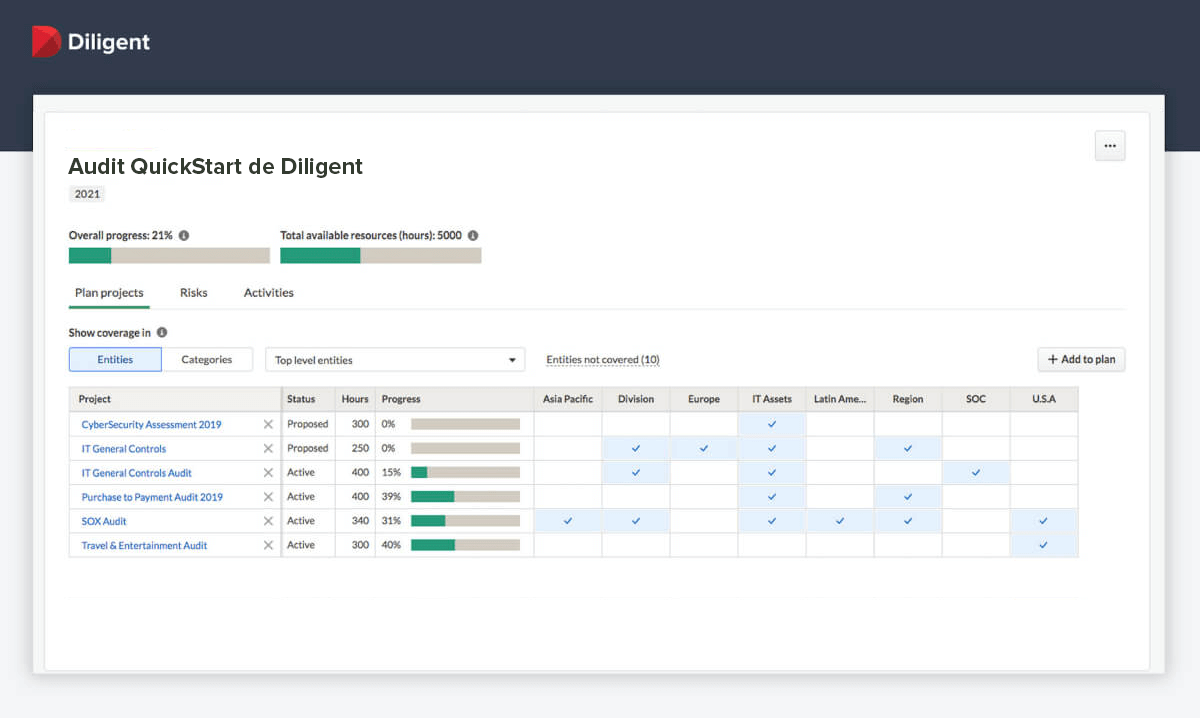Remove SOX Audit with X icon
The width and height of the screenshot is (1200, 718).
click(x=268, y=521)
